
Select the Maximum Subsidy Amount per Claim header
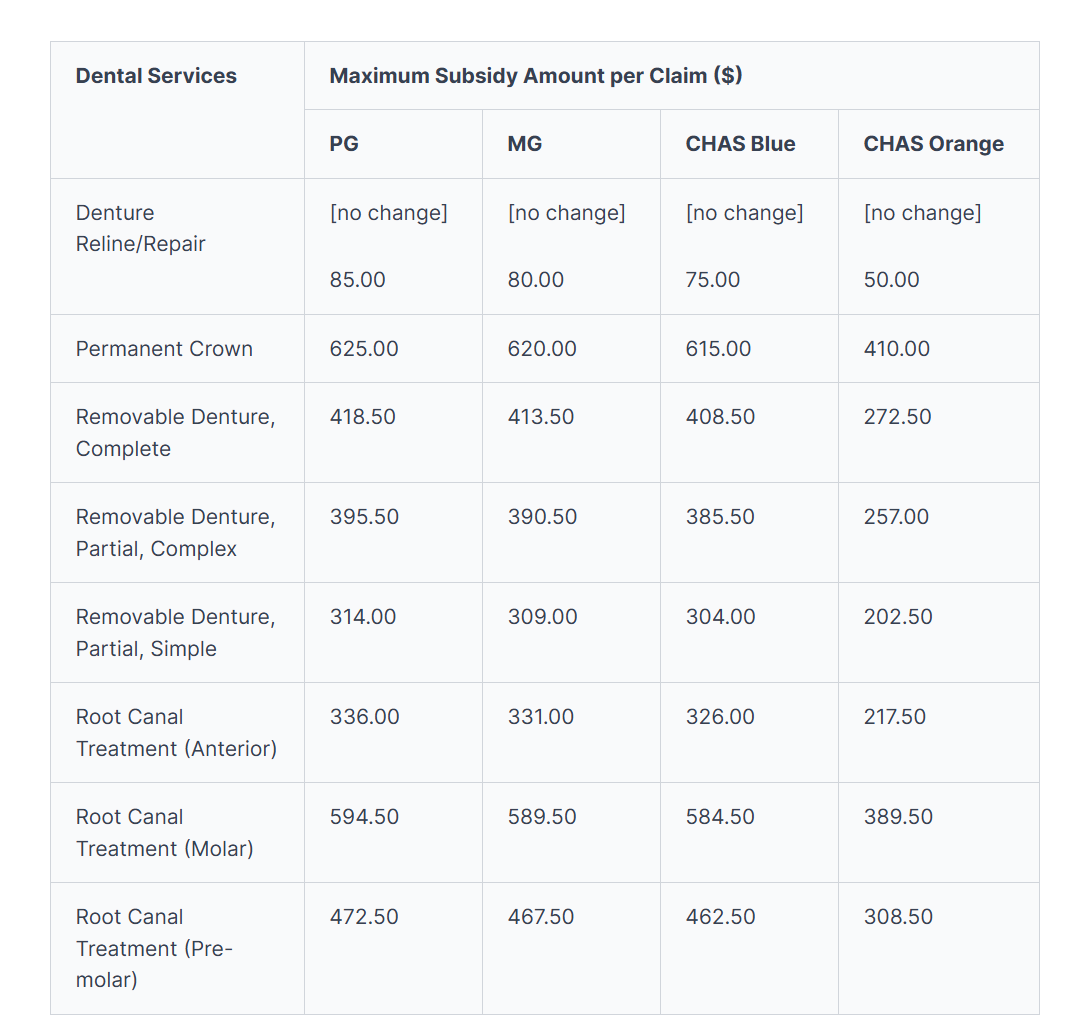[x=535, y=76]
